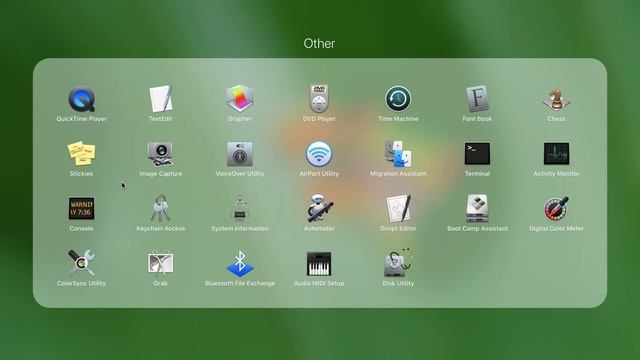Launch the Console app
640x360 pixels.
click(x=82, y=209)
